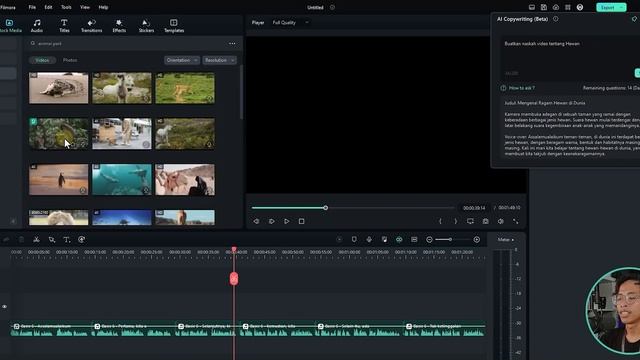640x360 pixels.
Task: Select the penguin at sunset thumbnail
Action: pos(58,180)
